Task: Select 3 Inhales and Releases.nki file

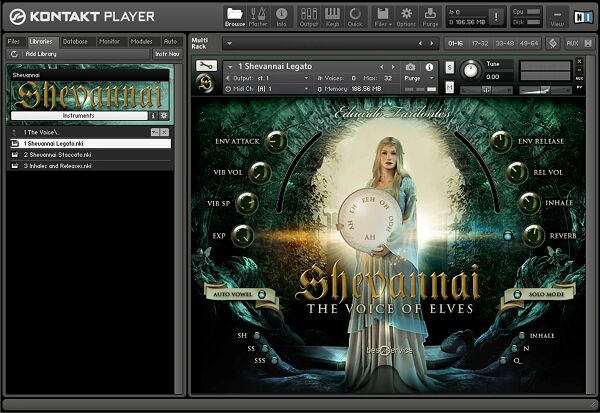Action: pos(90,166)
